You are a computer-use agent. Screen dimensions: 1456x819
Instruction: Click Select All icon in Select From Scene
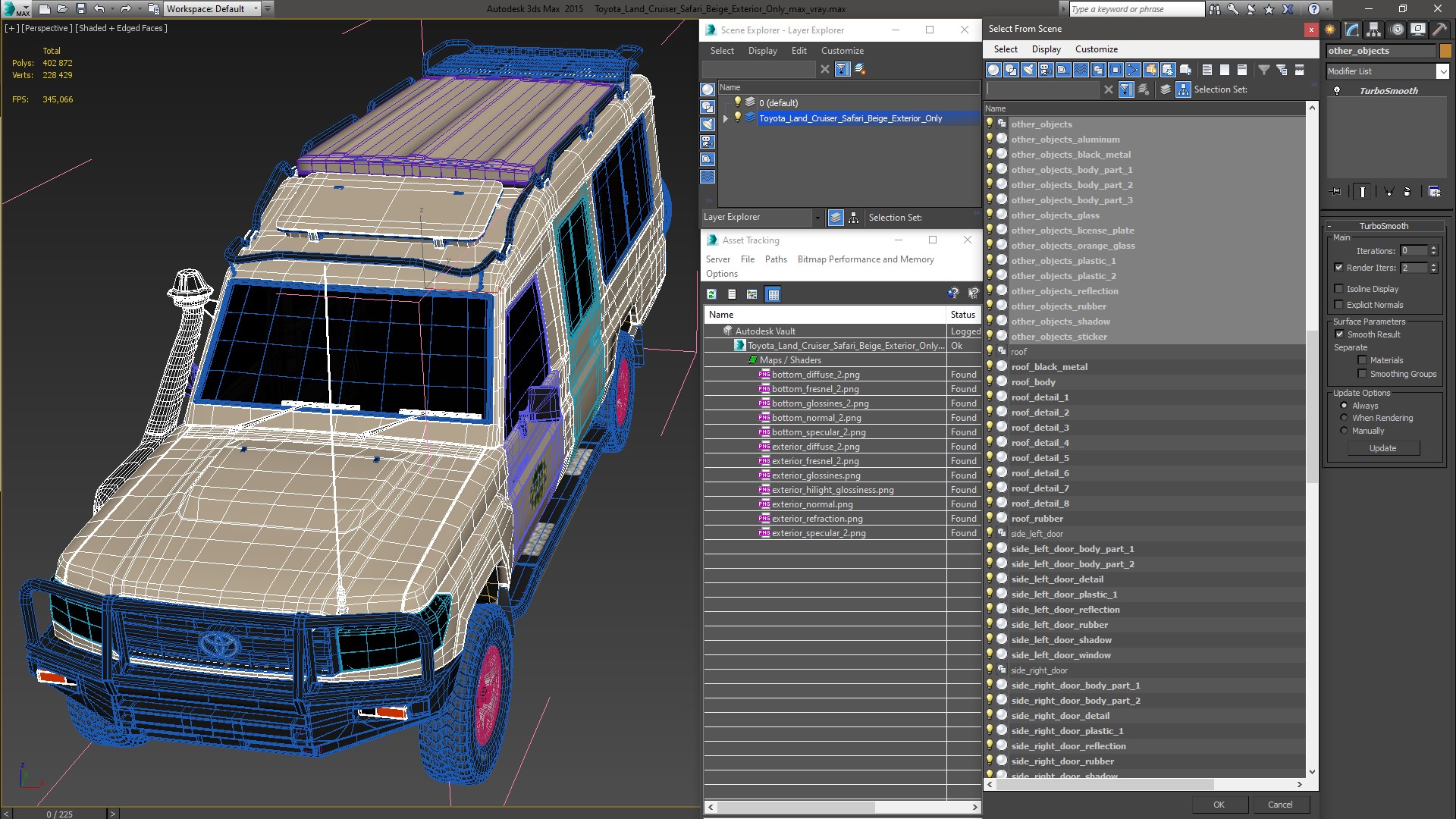[1207, 70]
